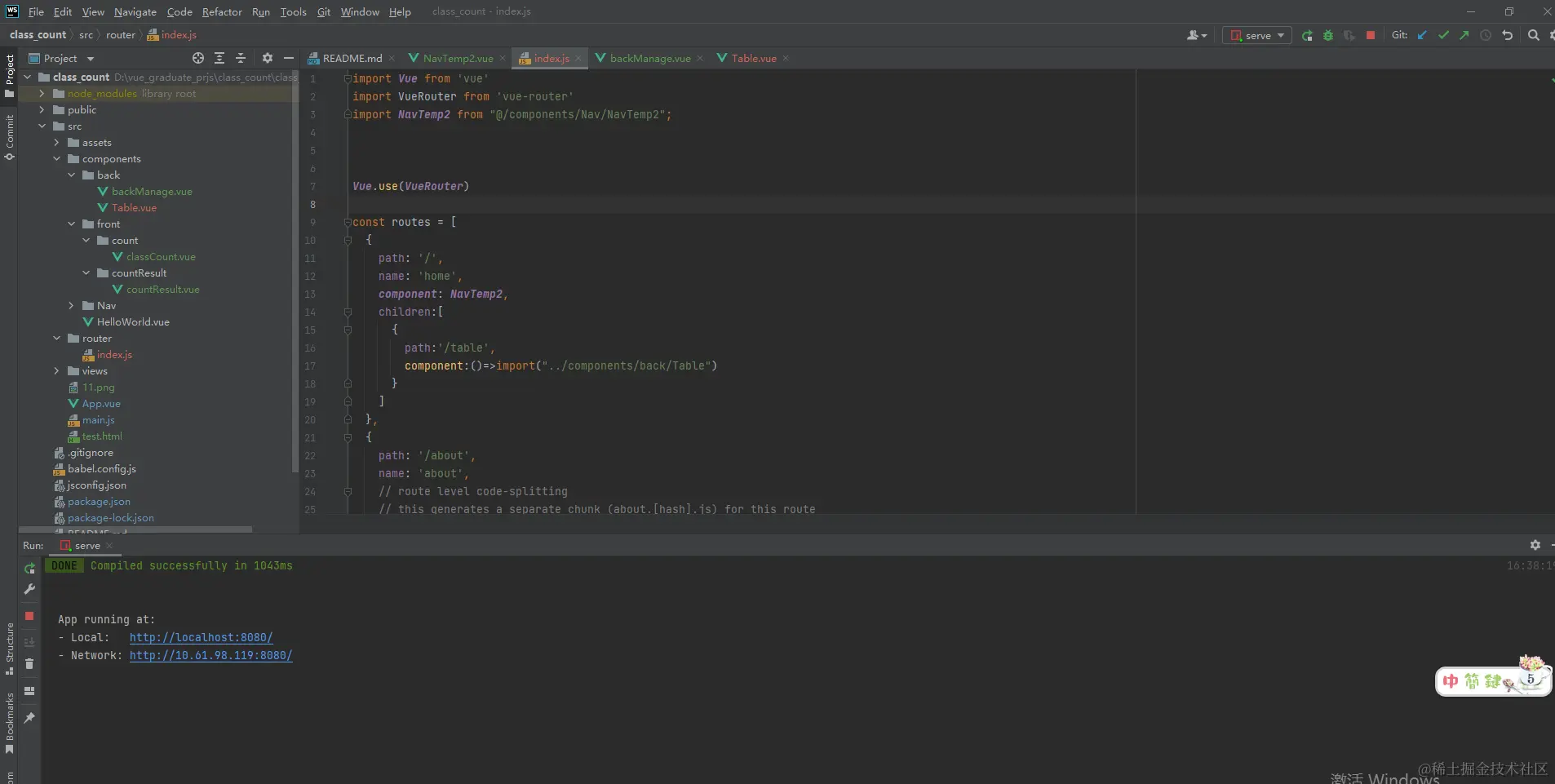
Task: Expand the views folder
Action: (x=57, y=371)
